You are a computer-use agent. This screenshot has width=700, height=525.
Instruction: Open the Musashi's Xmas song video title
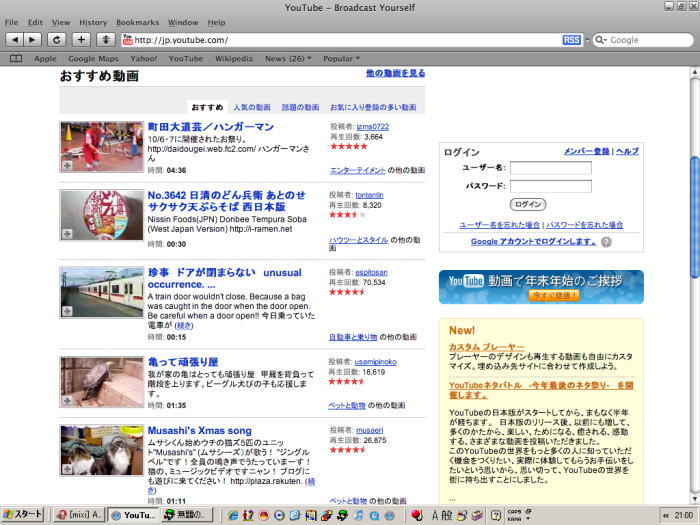[x=200, y=431]
